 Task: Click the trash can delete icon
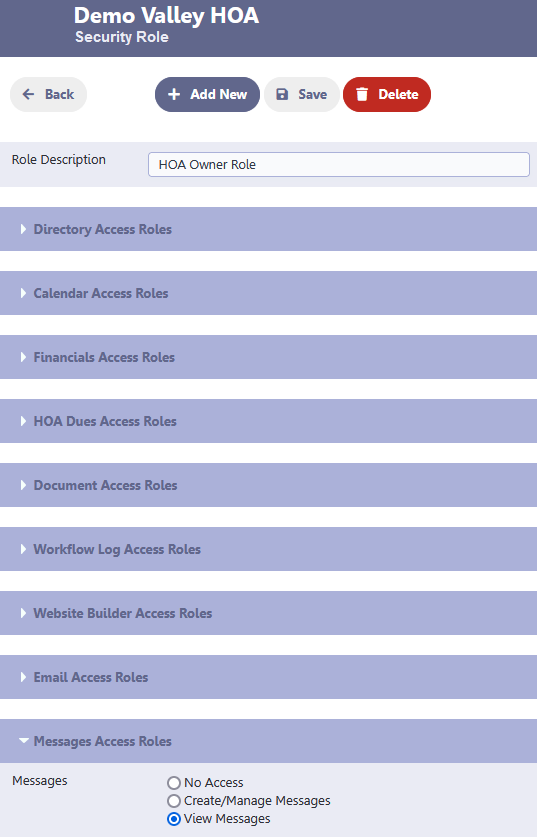click(362, 94)
